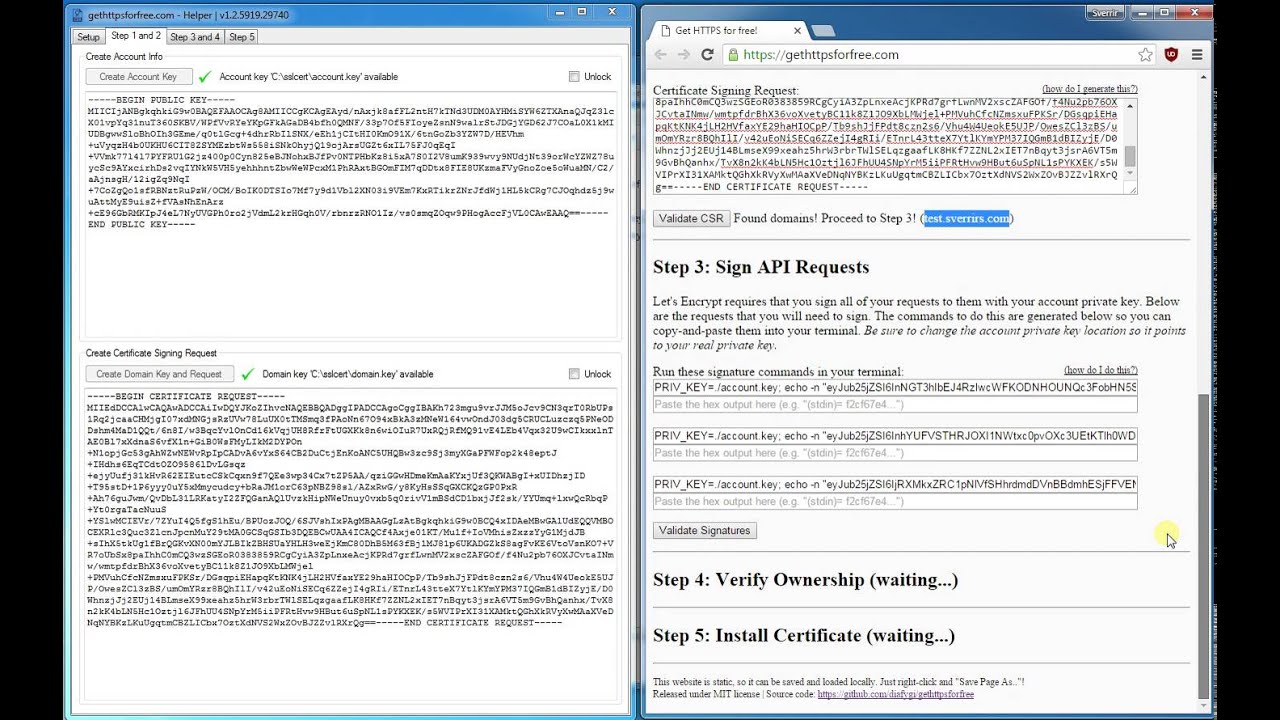
Task: Go back in the browser
Action: (660, 55)
